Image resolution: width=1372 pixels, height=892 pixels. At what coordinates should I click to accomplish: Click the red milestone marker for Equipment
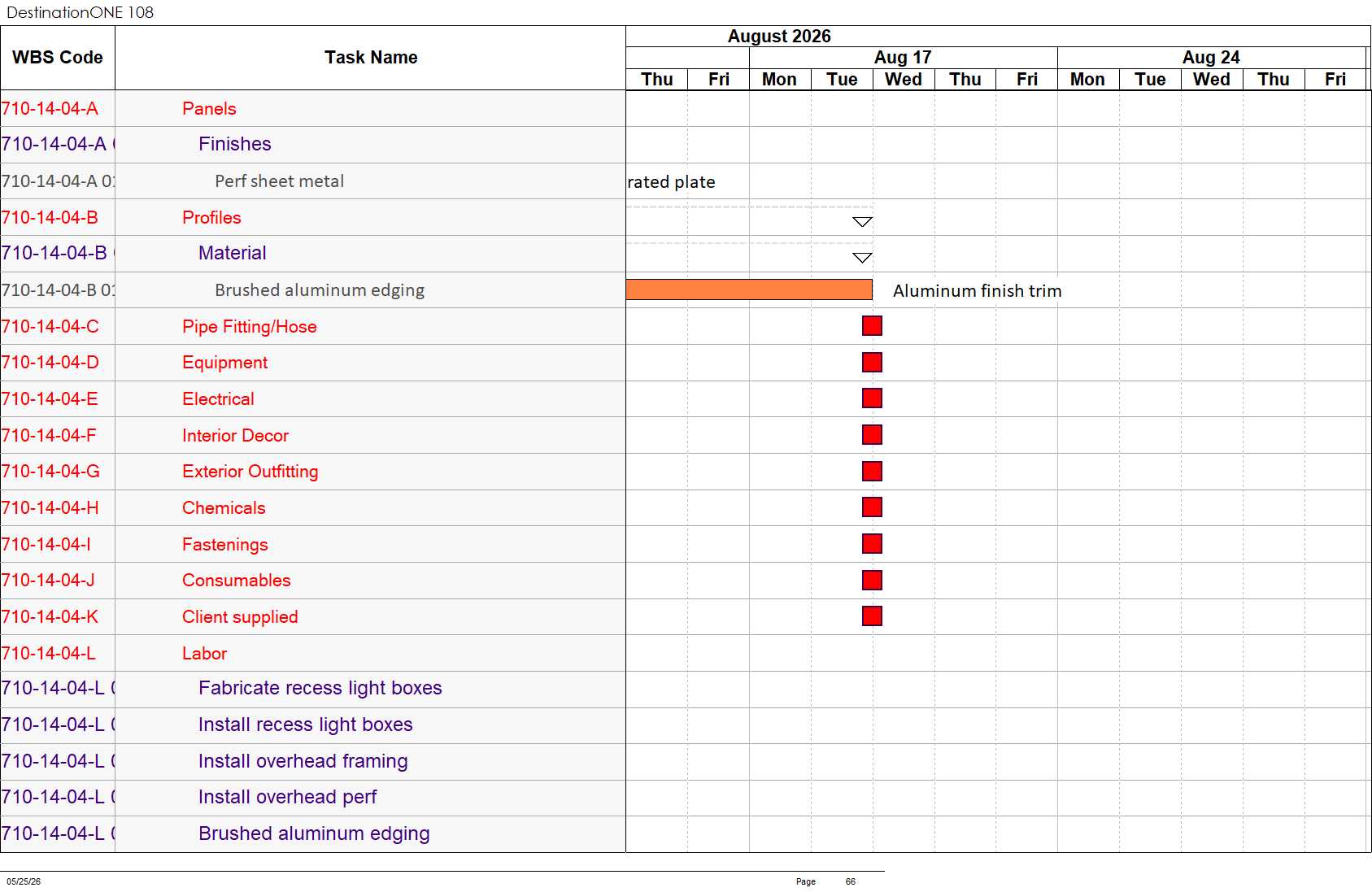coord(872,363)
